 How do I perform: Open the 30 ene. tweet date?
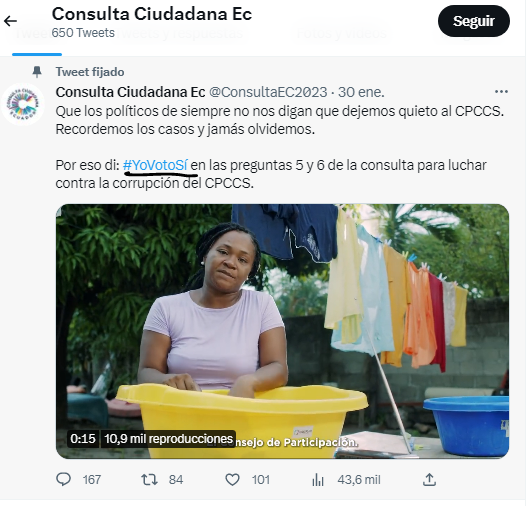[361, 92]
